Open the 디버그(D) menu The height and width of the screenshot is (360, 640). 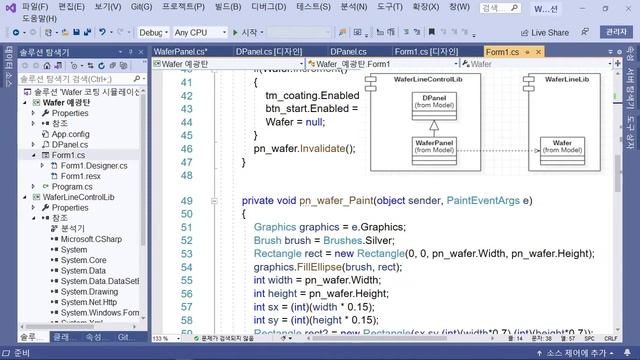[x=268, y=7]
